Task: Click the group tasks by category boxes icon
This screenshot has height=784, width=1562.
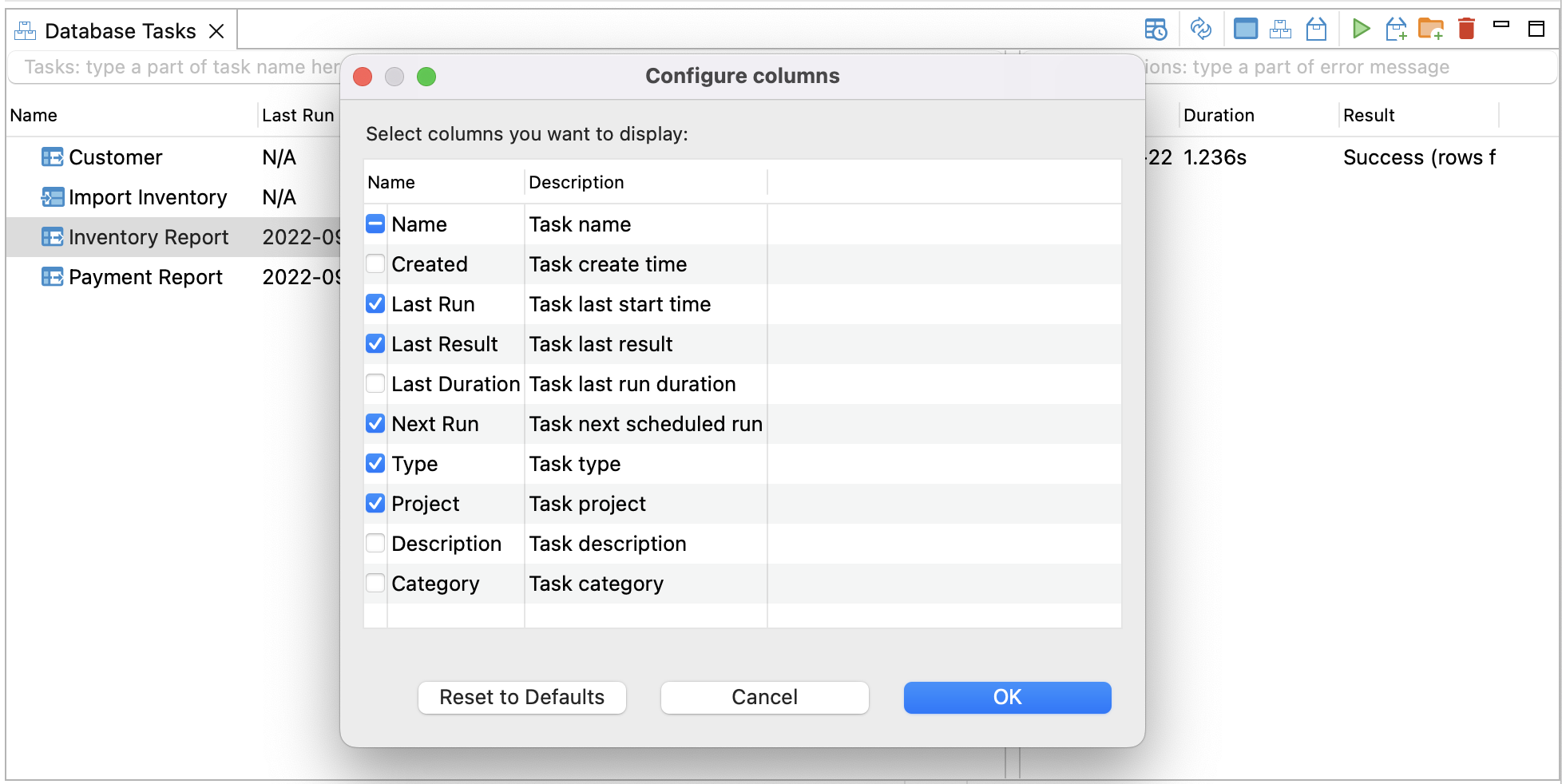Action: [x=1280, y=30]
